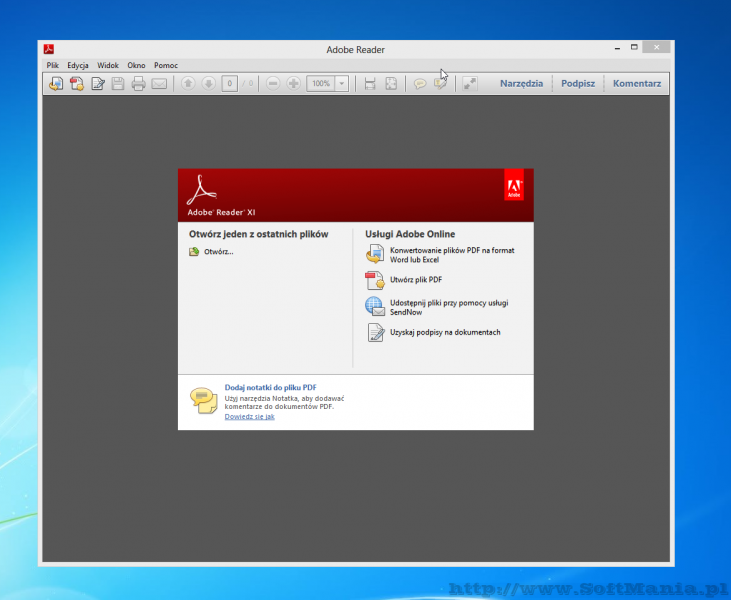Open the Podpisz pane

[578, 83]
